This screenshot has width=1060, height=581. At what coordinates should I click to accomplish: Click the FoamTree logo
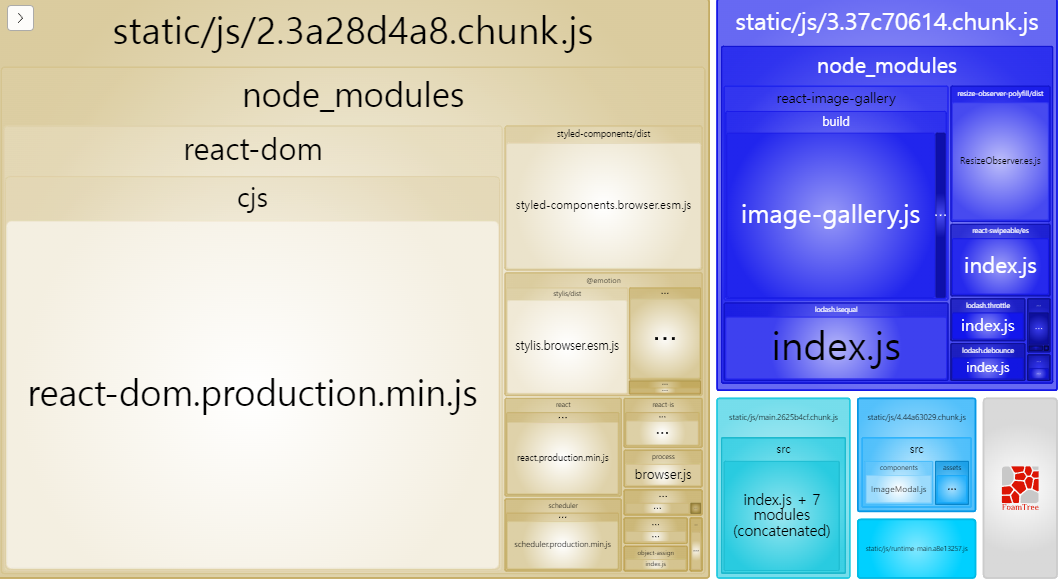[1019, 488]
